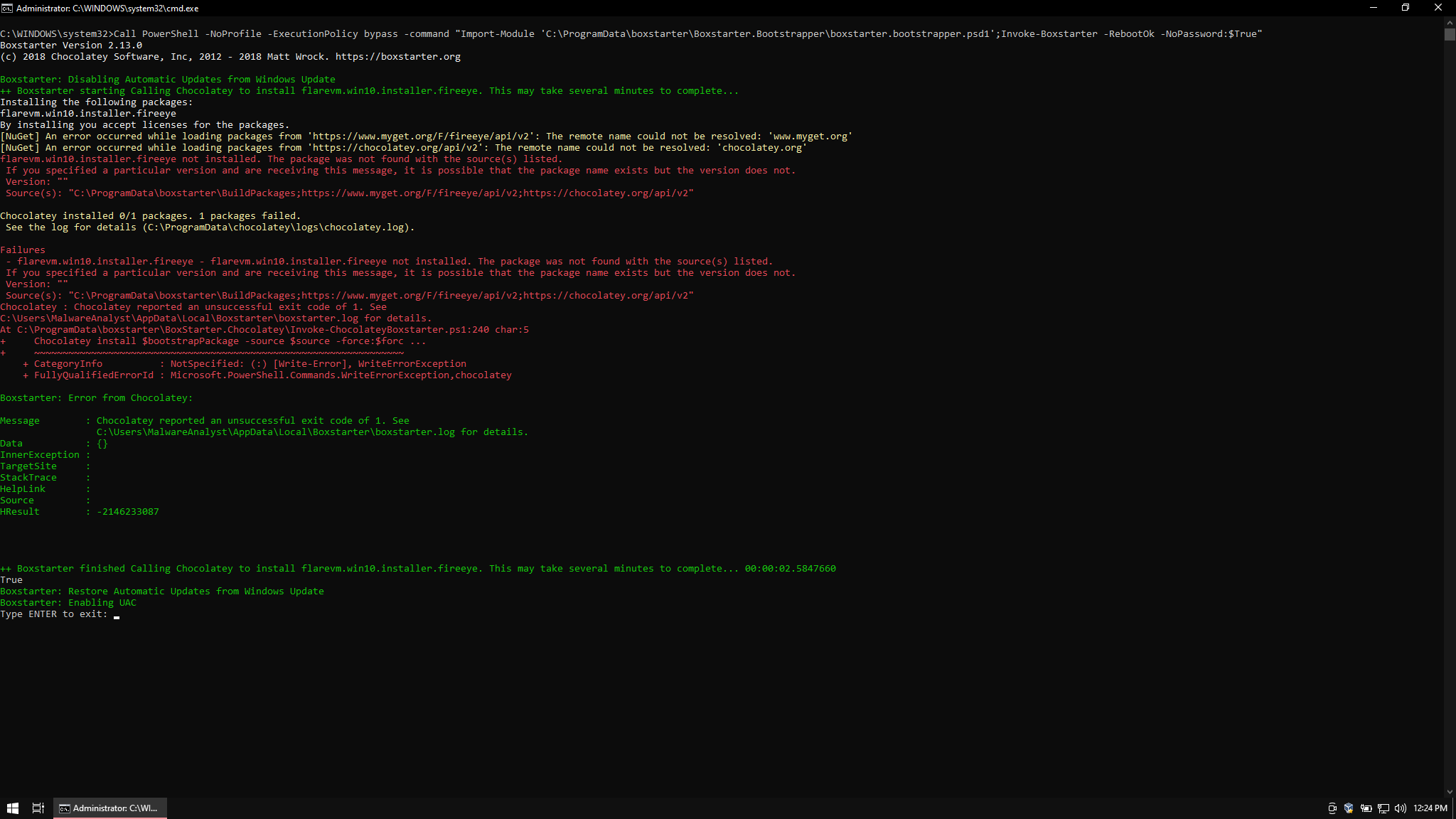This screenshot has height=819, width=1456.
Task: Click the cmd icon in the title bar
Action: [x=7, y=8]
